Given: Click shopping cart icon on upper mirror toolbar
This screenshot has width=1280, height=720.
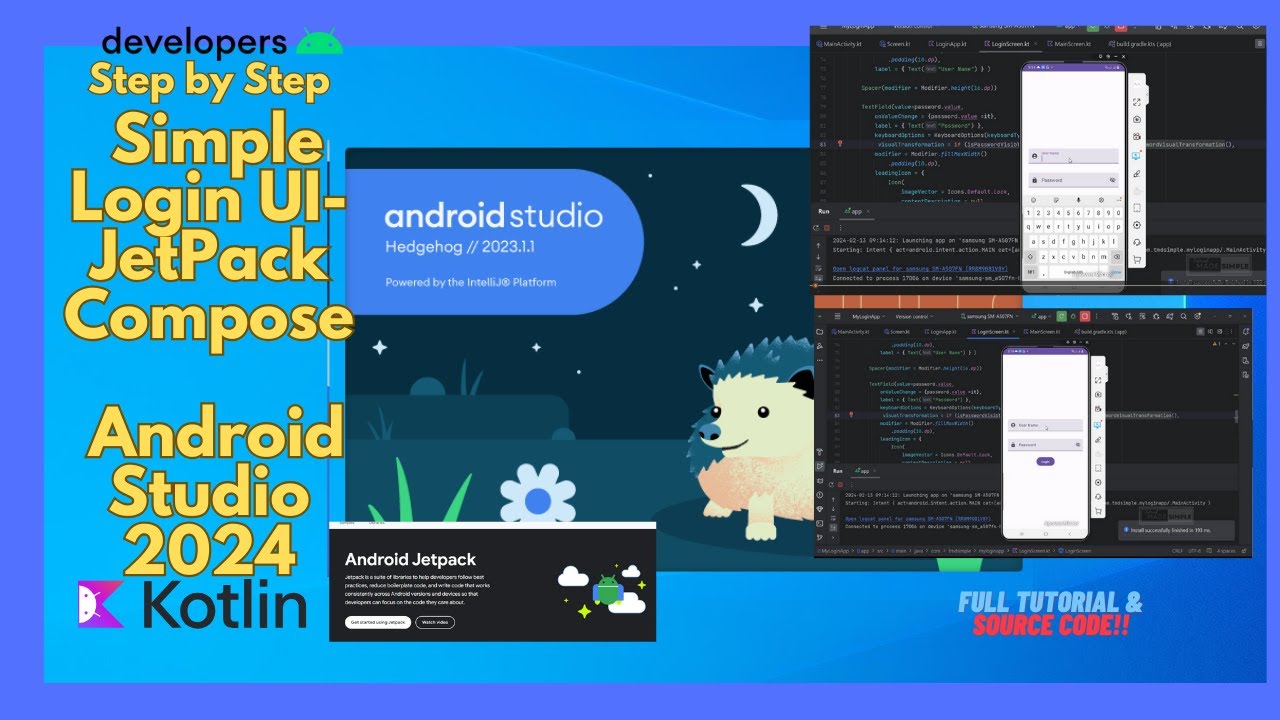Looking at the screenshot, I should click(1137, 260).
